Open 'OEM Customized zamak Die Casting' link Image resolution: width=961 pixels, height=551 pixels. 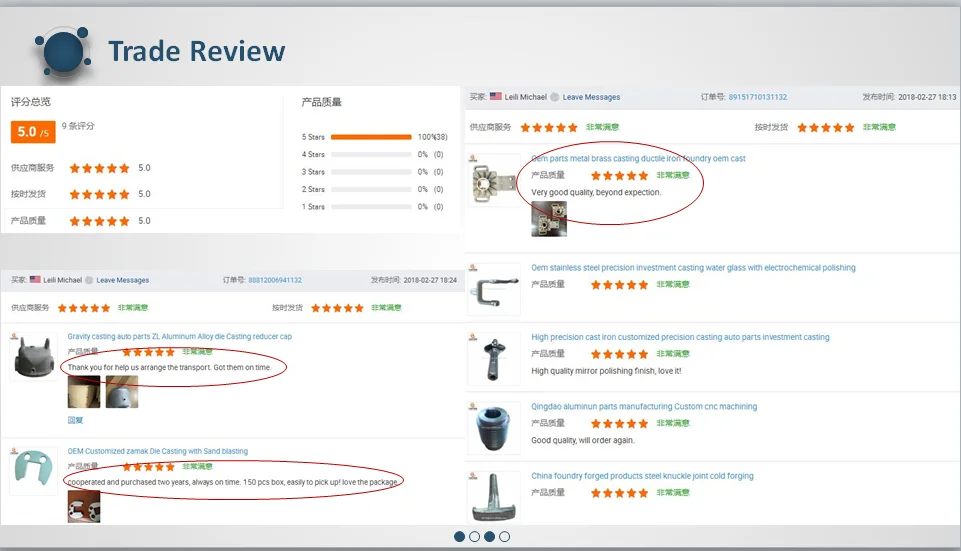(158, 451)
